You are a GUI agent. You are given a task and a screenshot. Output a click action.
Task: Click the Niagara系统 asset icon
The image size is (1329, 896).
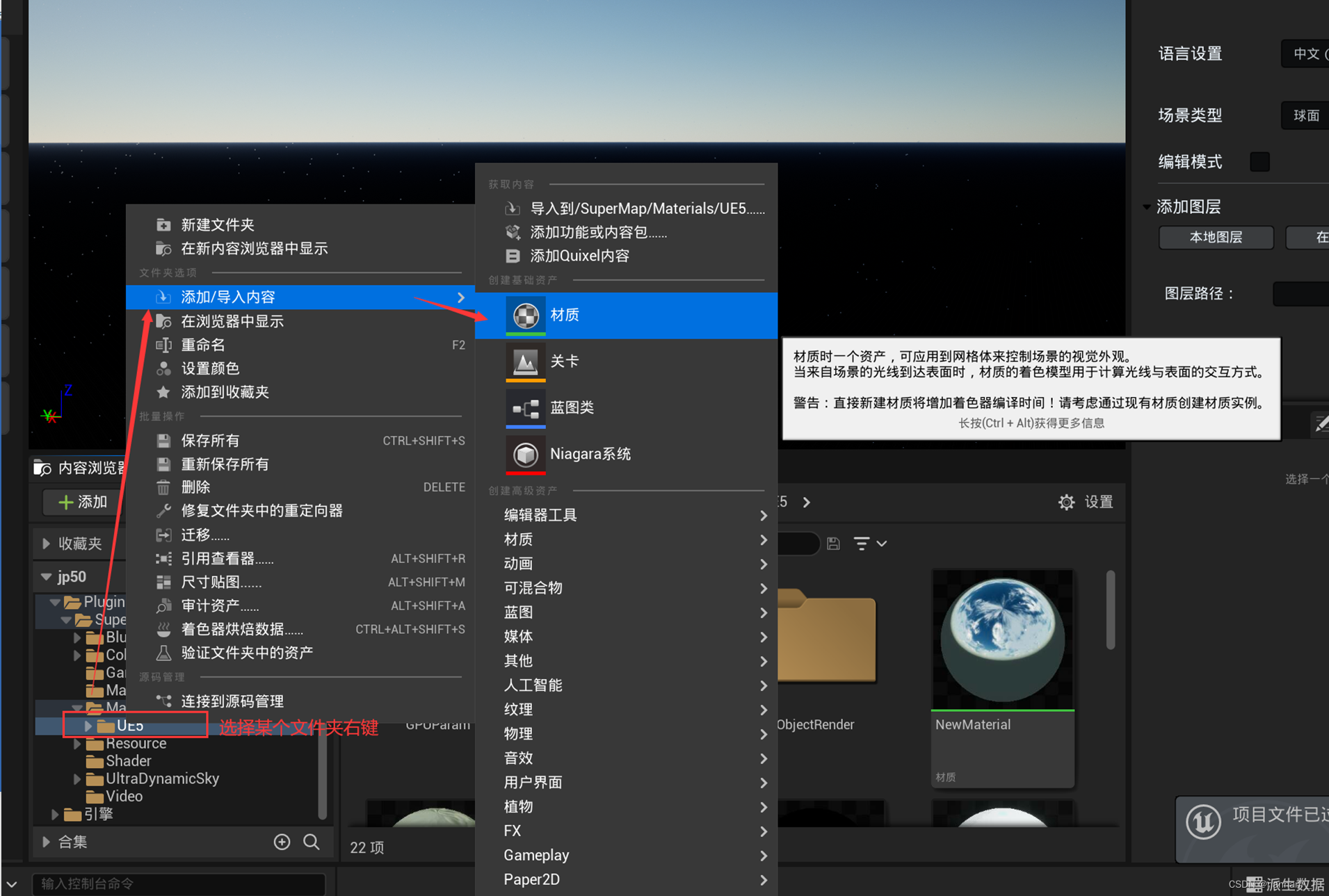(x=526, y=455)
